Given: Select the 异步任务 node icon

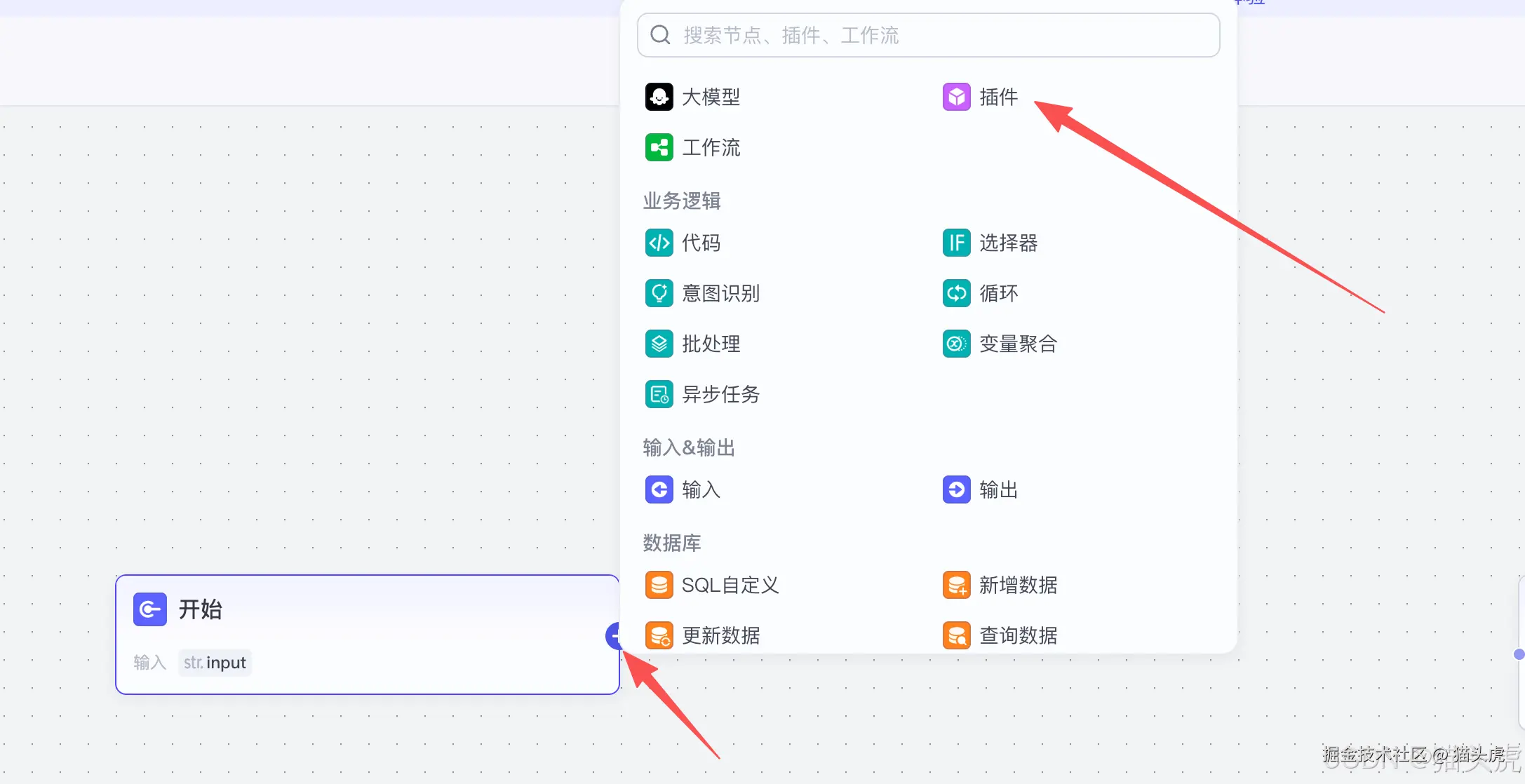Looking at the screenshot, I should coord(658,394).
